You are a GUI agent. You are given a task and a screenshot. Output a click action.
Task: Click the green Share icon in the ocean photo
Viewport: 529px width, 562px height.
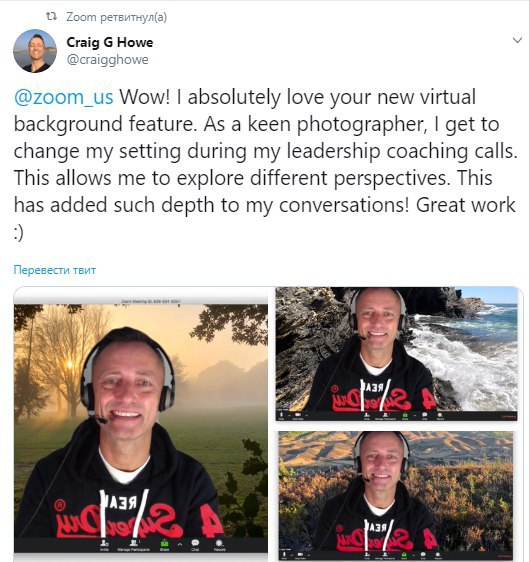[405, 416]
